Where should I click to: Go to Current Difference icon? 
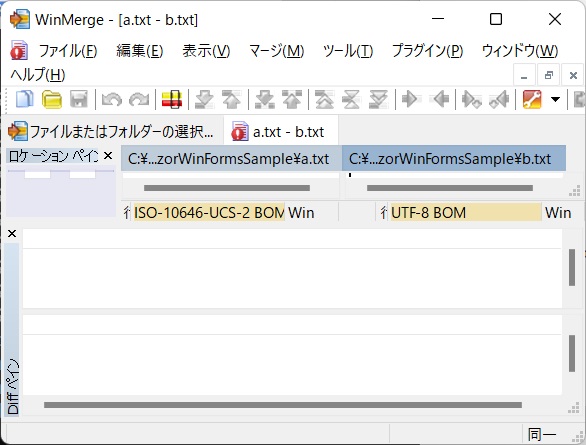tap(351, 100)
